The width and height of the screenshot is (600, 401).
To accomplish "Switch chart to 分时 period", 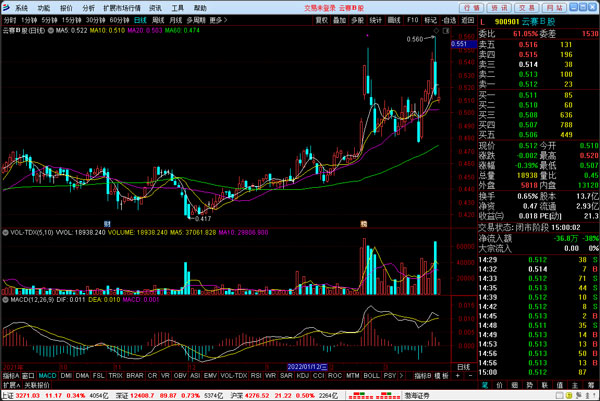I will (10, 20).
